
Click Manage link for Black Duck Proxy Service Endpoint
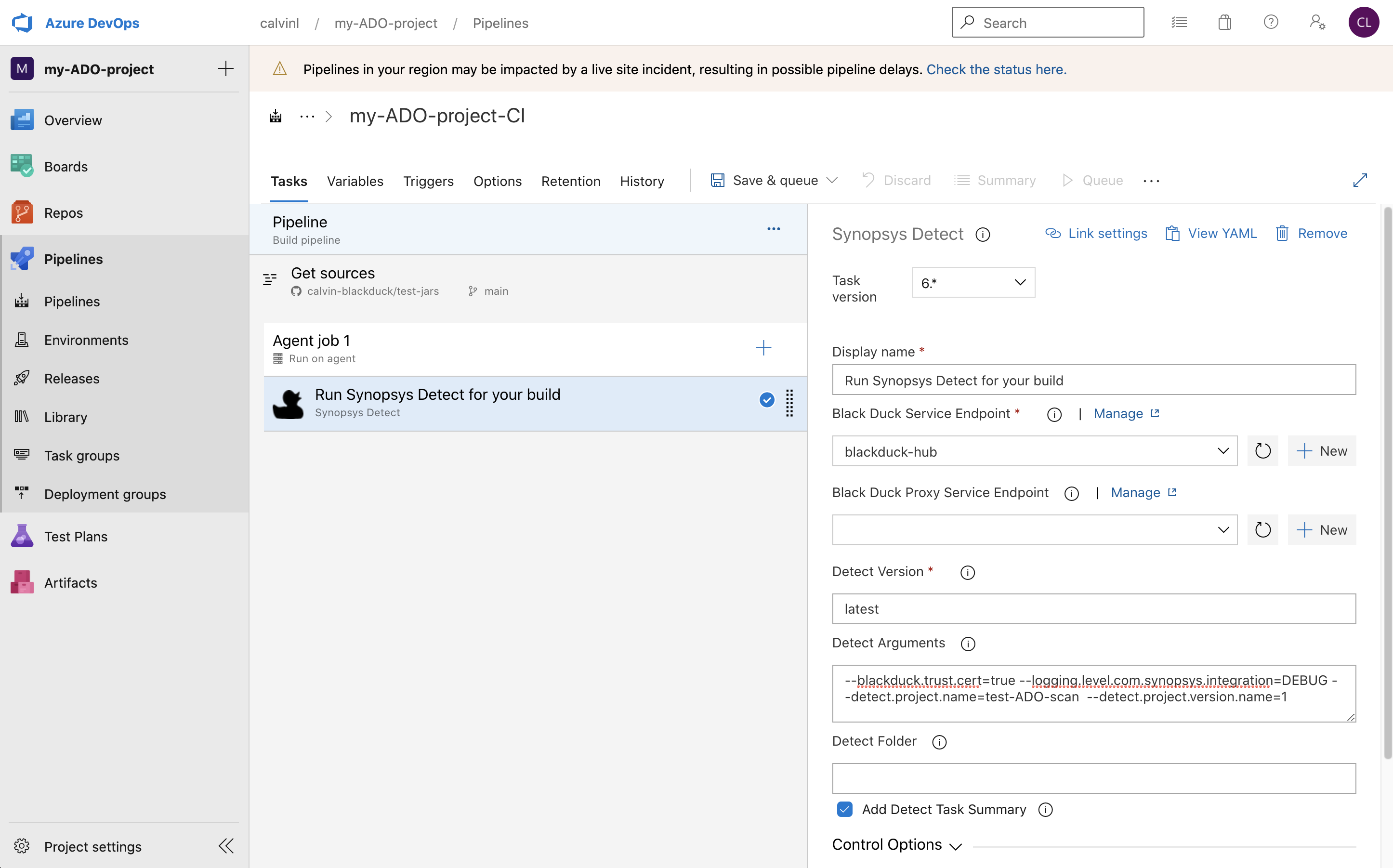click(1143, 493)
